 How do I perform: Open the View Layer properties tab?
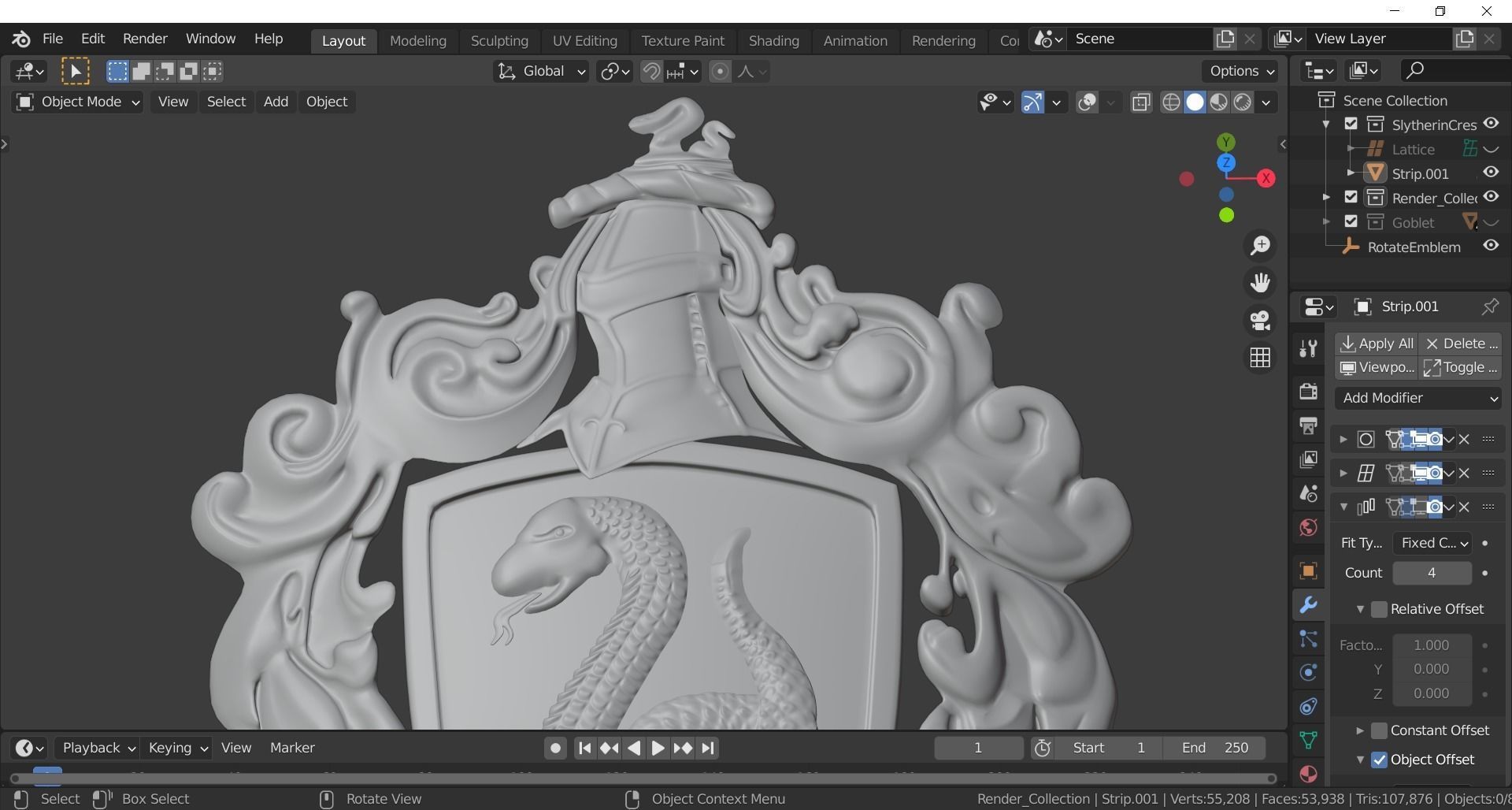coord(1308,459)
